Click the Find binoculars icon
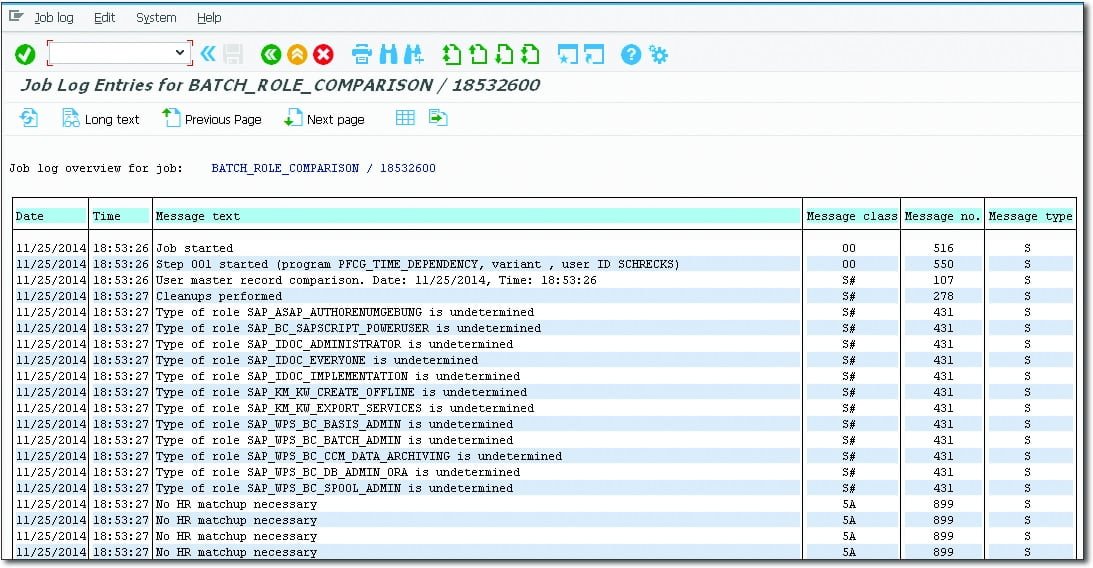 pyautogui.click(x=388, y=54)
